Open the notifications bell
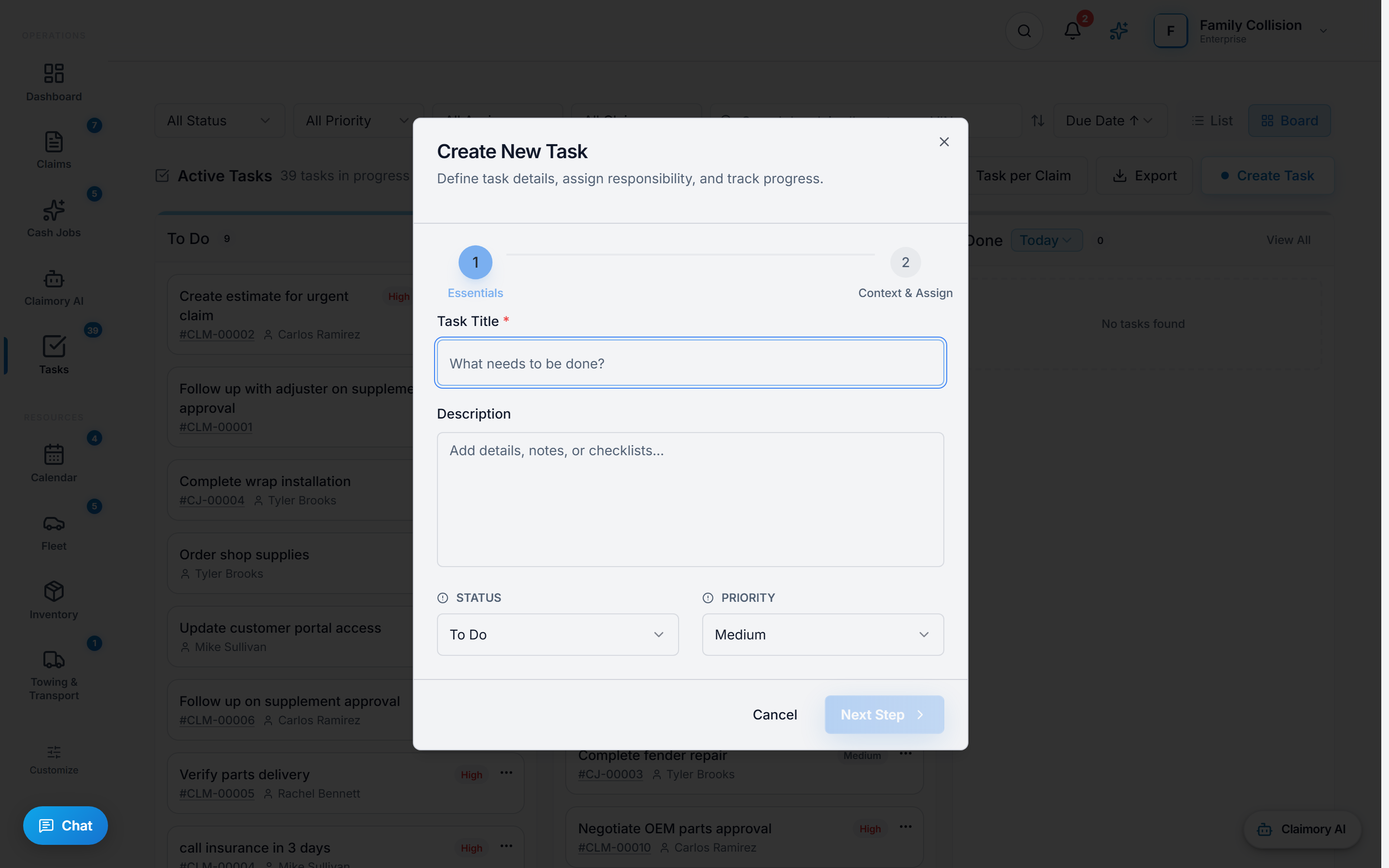The width and height of the screenshot is (1389, 868). pos(1072,30)
